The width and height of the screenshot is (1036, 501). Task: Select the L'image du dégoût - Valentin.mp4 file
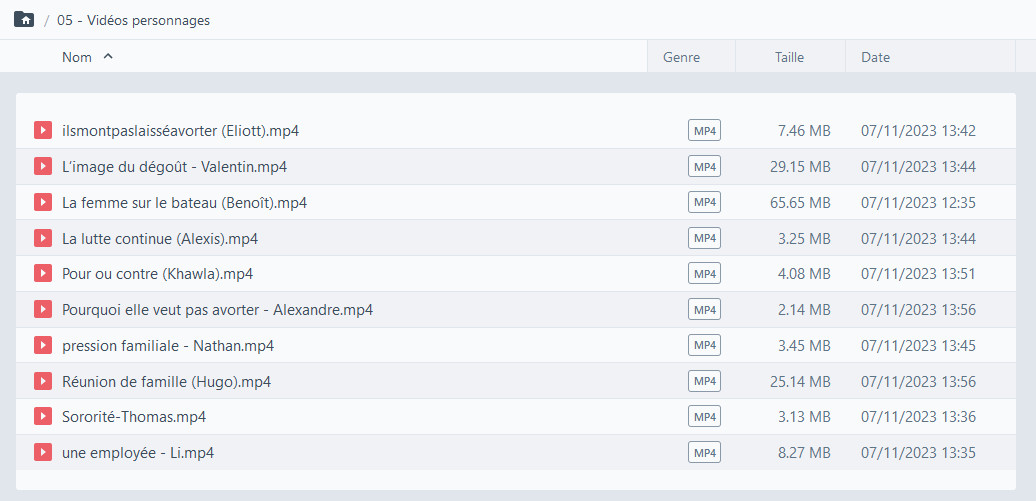[174, 167]
